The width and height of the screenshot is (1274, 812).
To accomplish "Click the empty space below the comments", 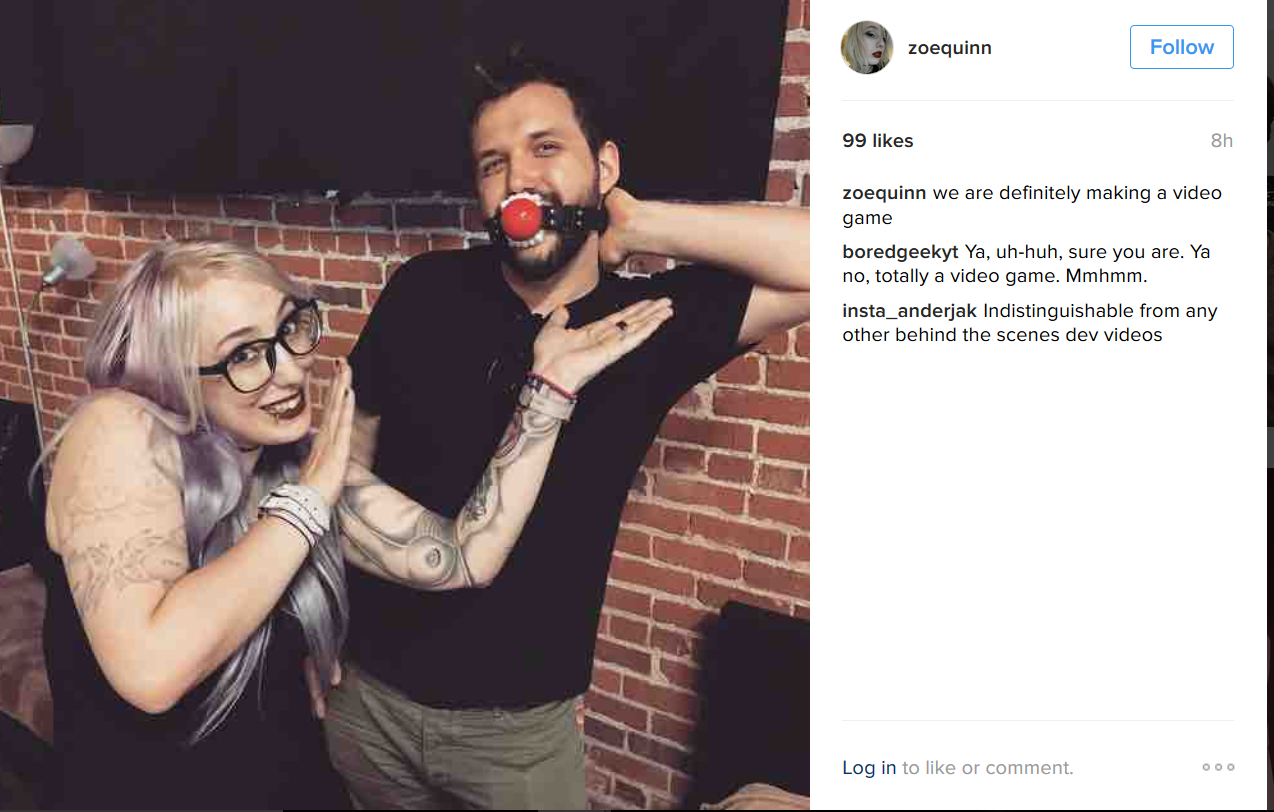I will pos(1037,530).
